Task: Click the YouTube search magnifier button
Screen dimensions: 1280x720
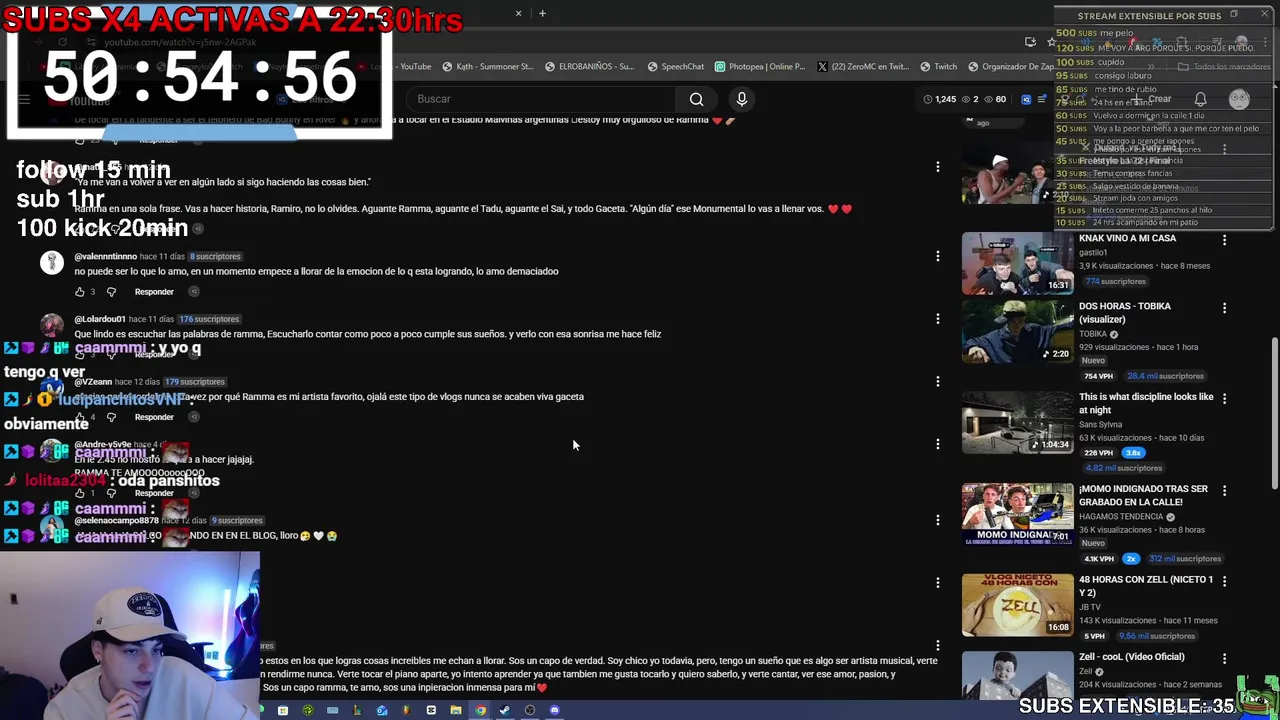Action: coord(696,99)
